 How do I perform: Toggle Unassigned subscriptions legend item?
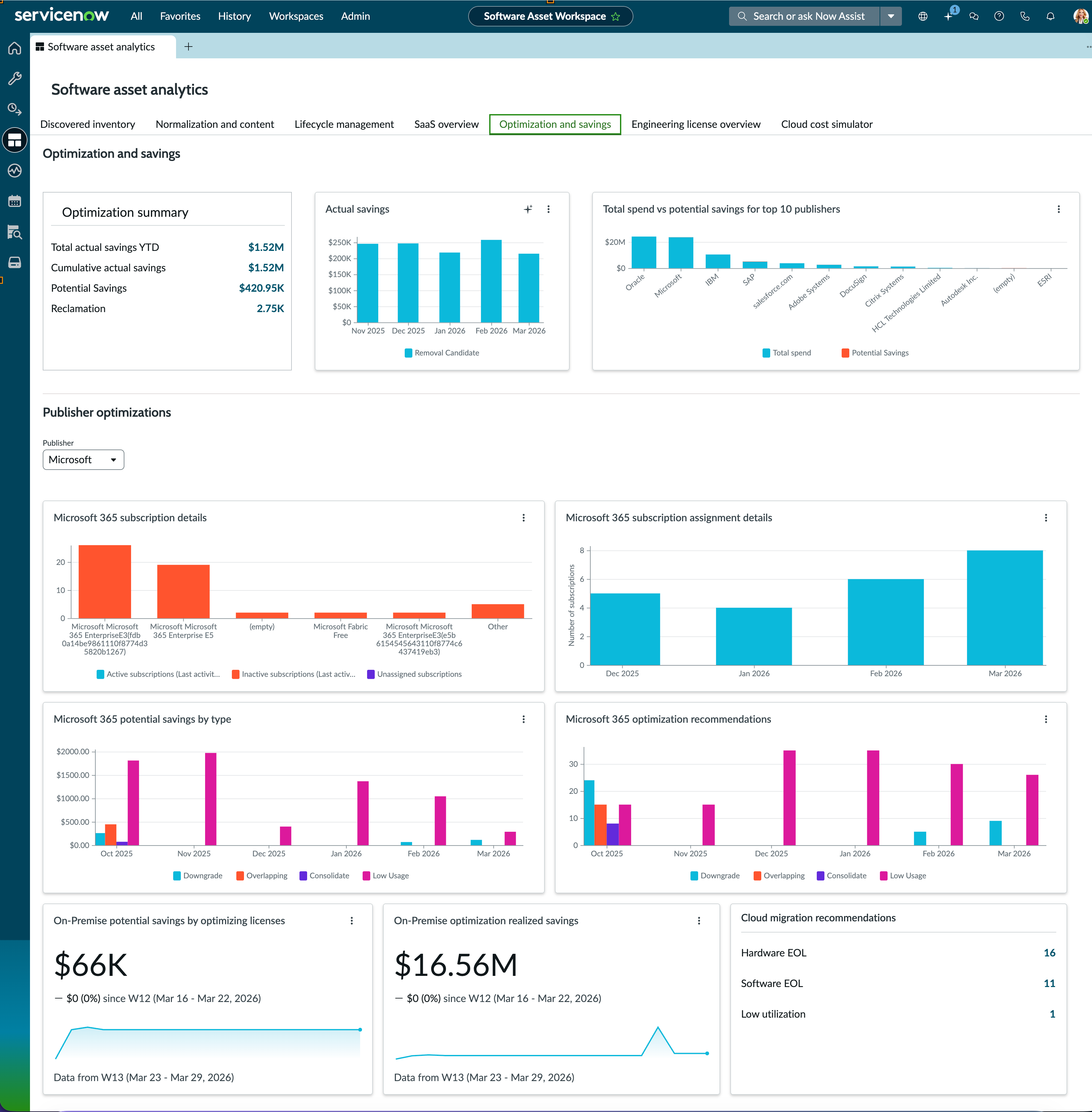tap(414, 674)
